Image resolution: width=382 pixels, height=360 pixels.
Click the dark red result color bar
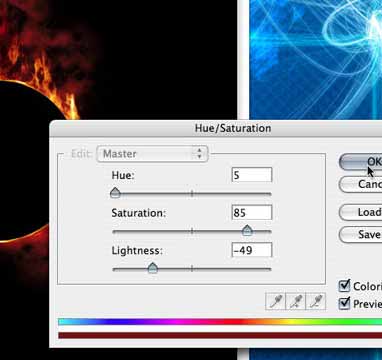(x=220, y=335)
